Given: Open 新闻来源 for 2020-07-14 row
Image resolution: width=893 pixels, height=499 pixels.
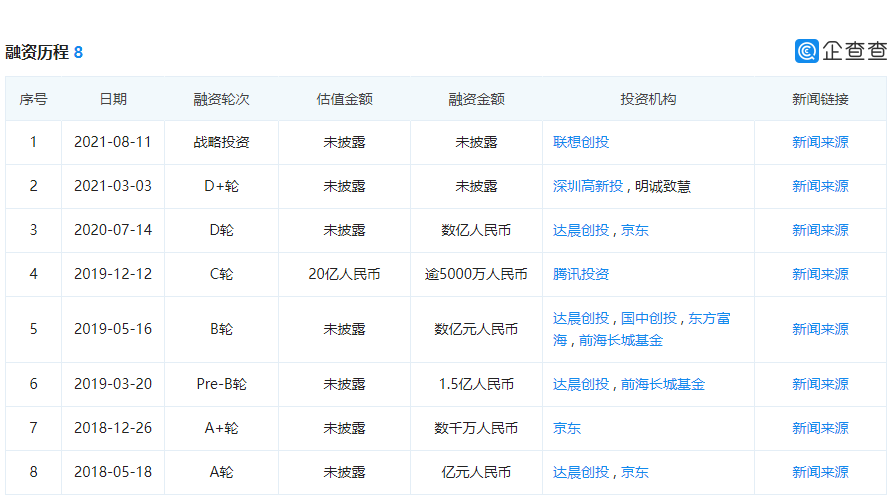Looking at the screenshot, I should point(820,230).
